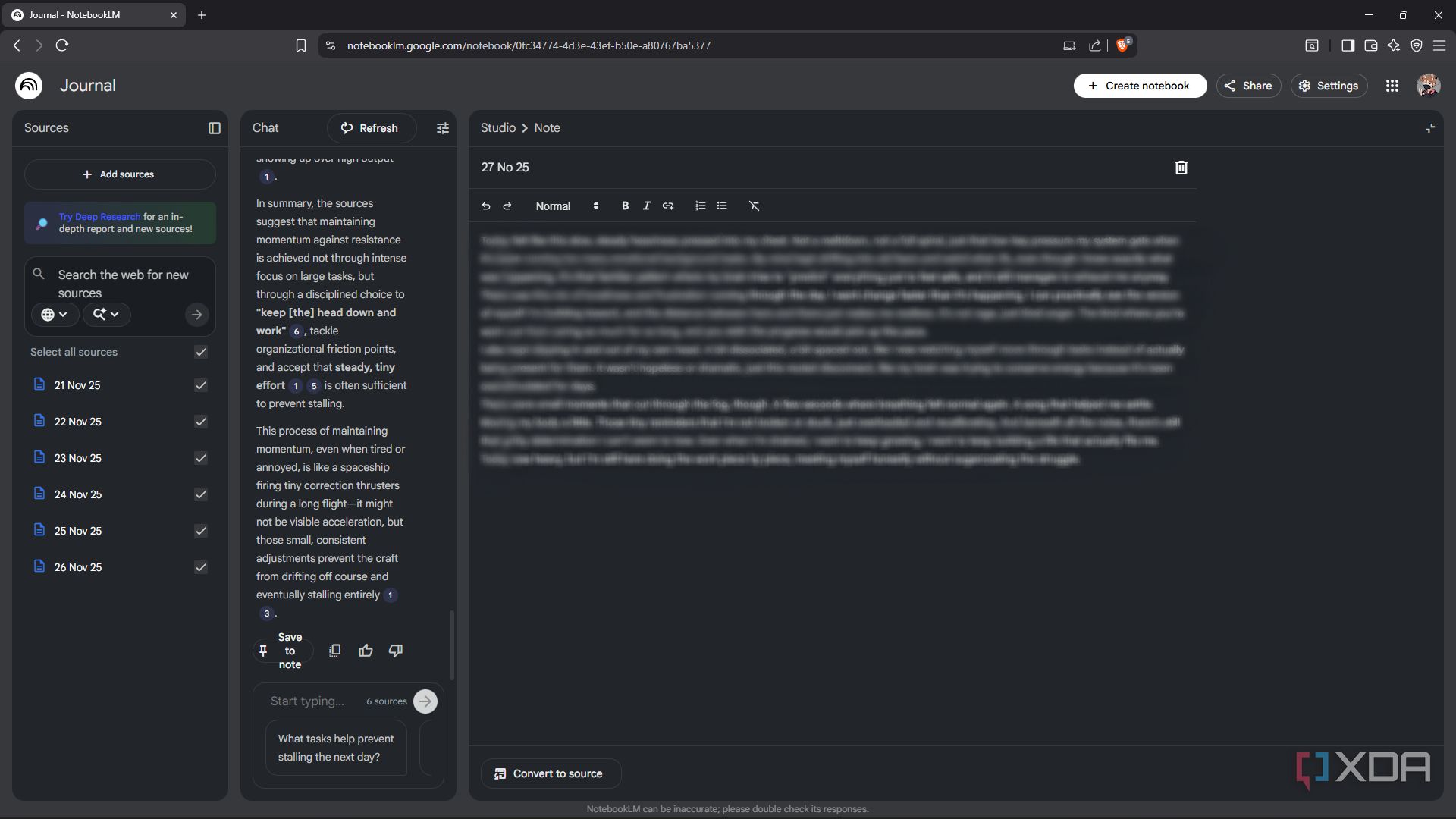
Task: Open Google apps grid
Action: [1392, 86]
